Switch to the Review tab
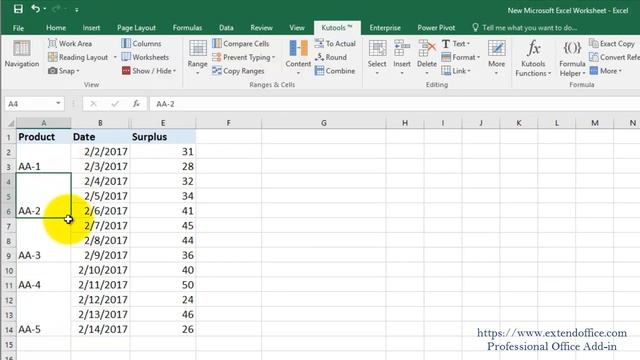The height and width of the screenshot is (360, 640). pyautogui.click(x=261, y=28)
